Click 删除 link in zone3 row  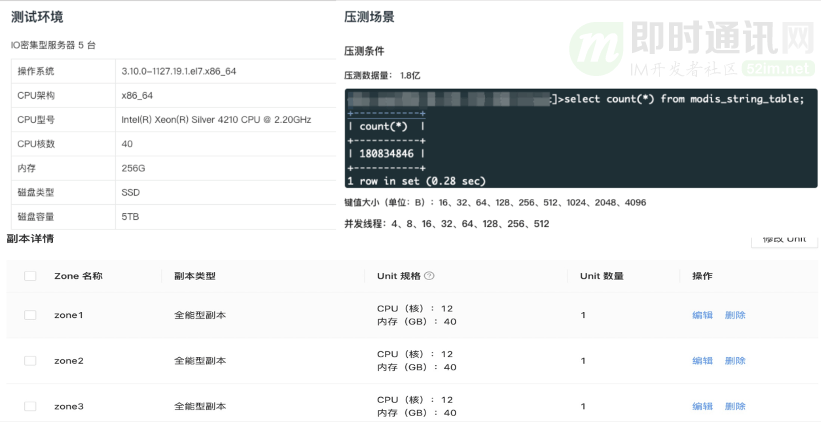click(735, 406)
